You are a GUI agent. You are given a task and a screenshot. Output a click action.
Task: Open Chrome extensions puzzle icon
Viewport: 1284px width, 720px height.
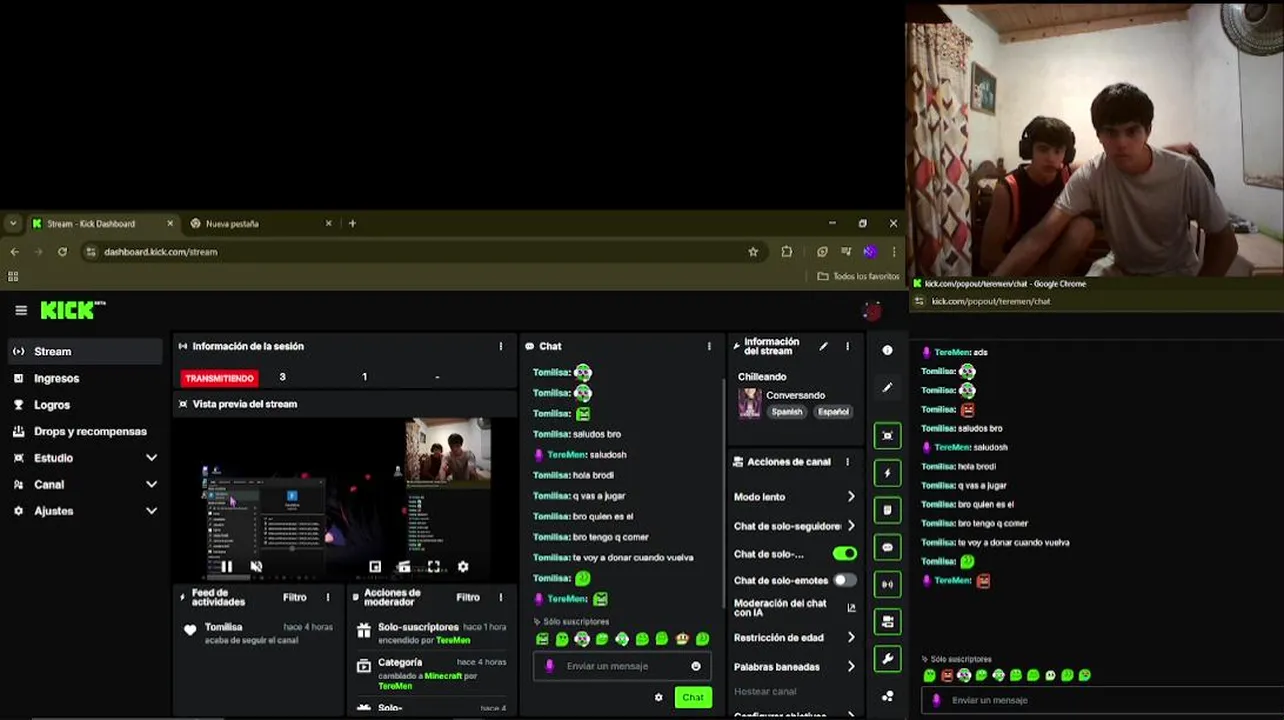pyautogui.click(x=787, y=252)
